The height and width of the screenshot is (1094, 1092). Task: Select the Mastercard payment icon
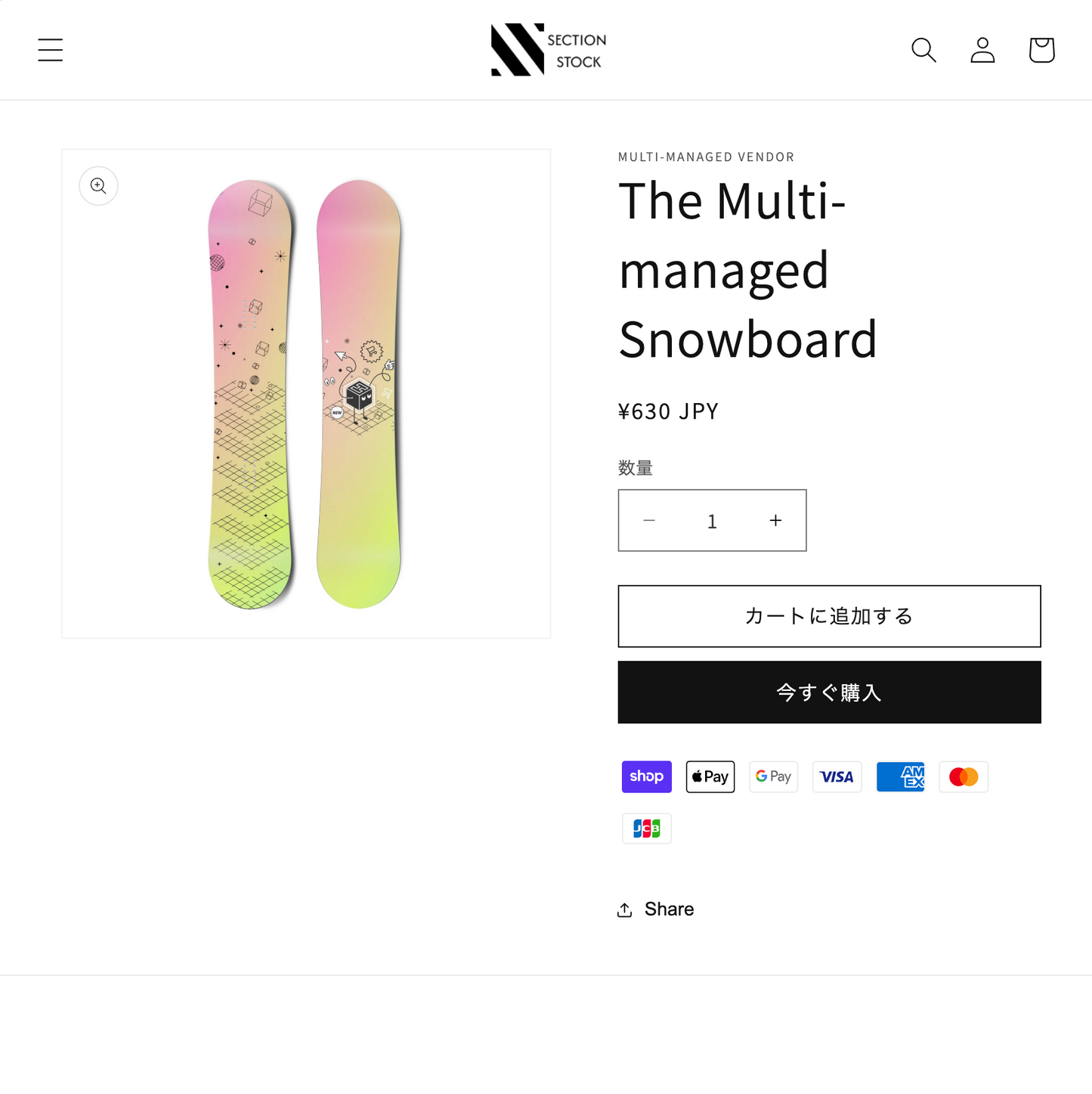coord(963,776)
